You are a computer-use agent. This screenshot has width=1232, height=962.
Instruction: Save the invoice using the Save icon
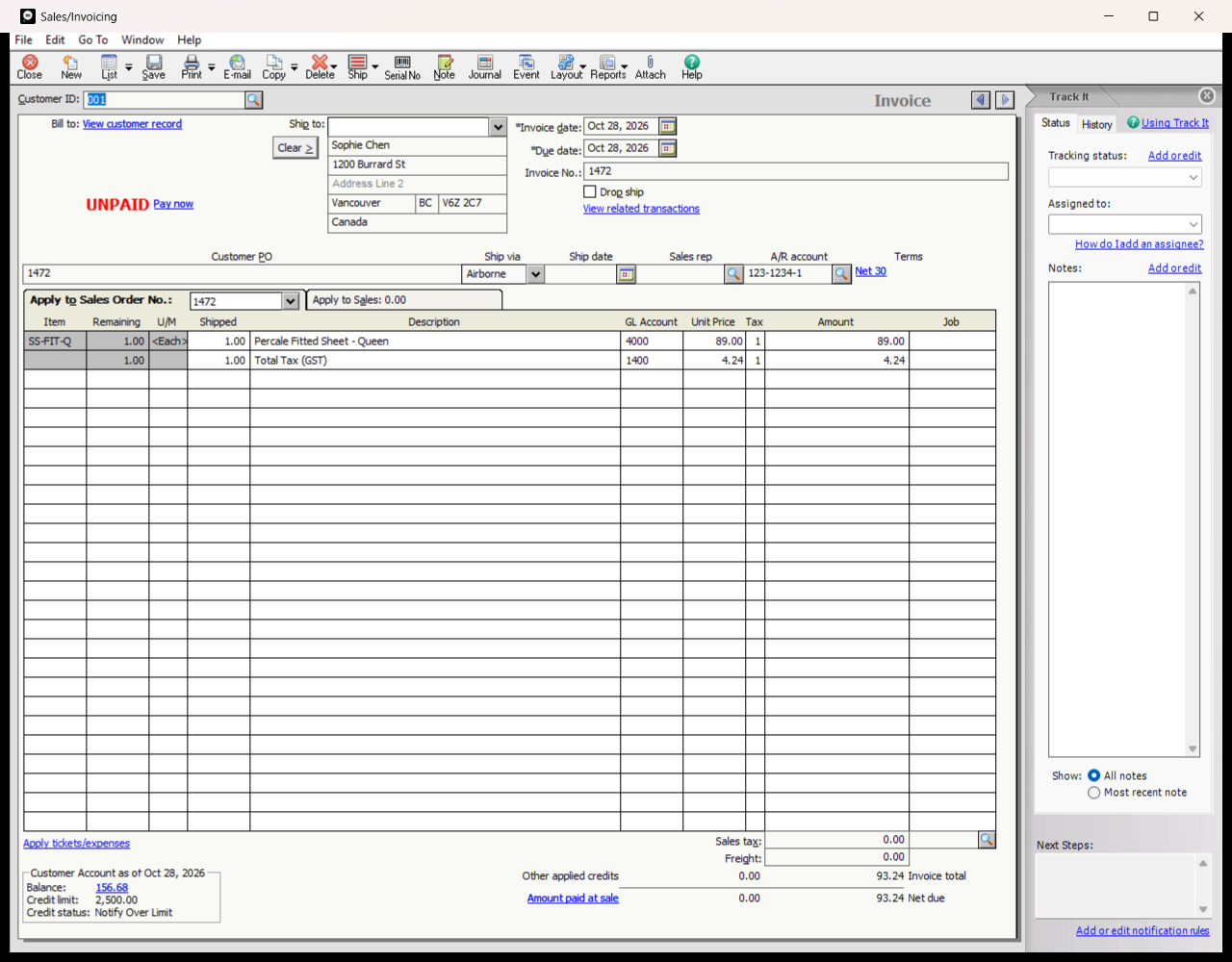coord(153,67)
